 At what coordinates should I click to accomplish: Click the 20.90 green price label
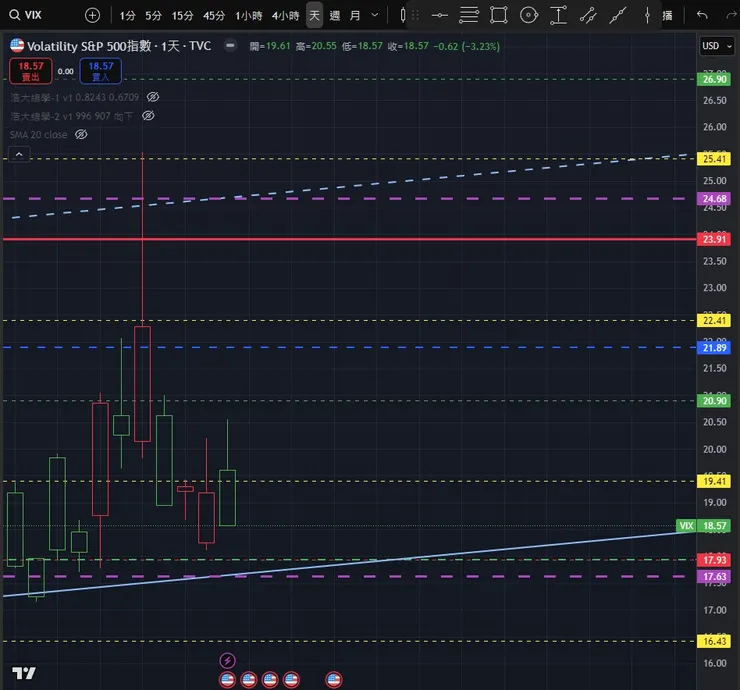tap(714, 401)
